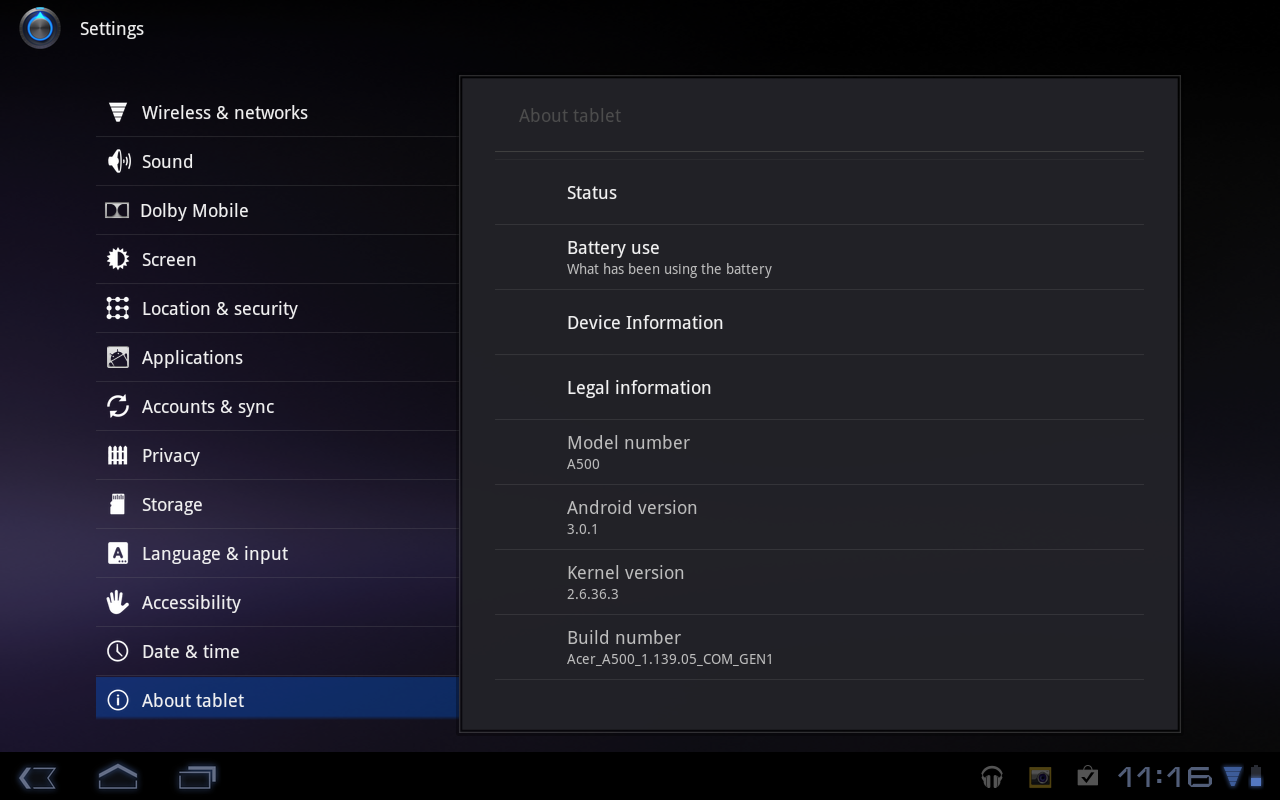Tap the Screen brightness icon
The height and width of the screenshot is (800, 1280).
point(118,259)
